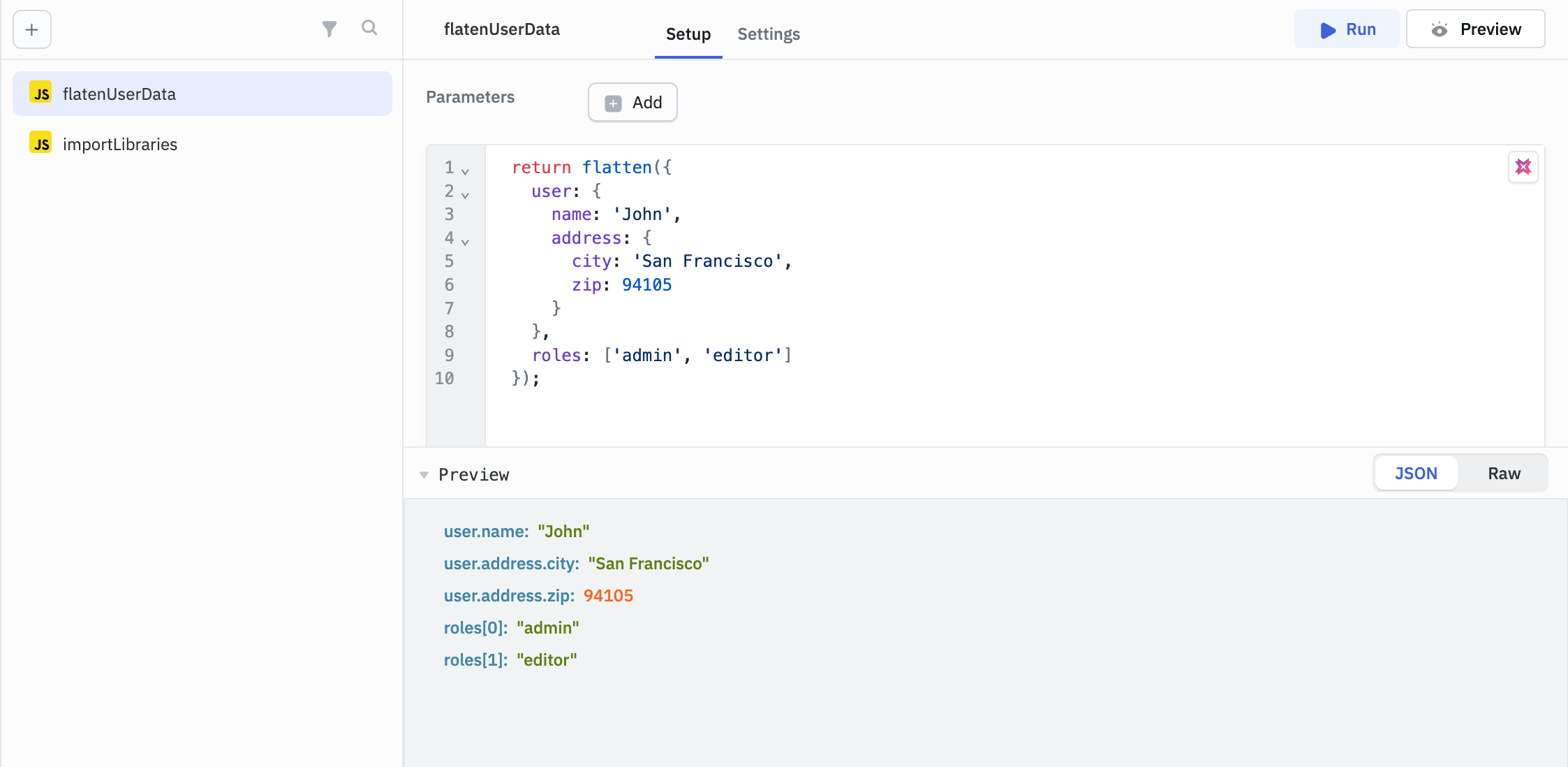The width and height of the screenshot is (1568, 767).
Task: Add a new parameter with Add button
Action: click(633, 103)
